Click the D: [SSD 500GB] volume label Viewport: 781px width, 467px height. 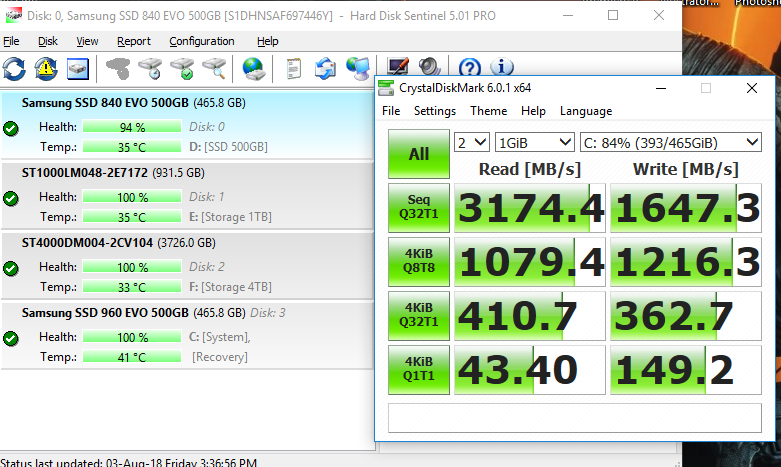(228, 147)
